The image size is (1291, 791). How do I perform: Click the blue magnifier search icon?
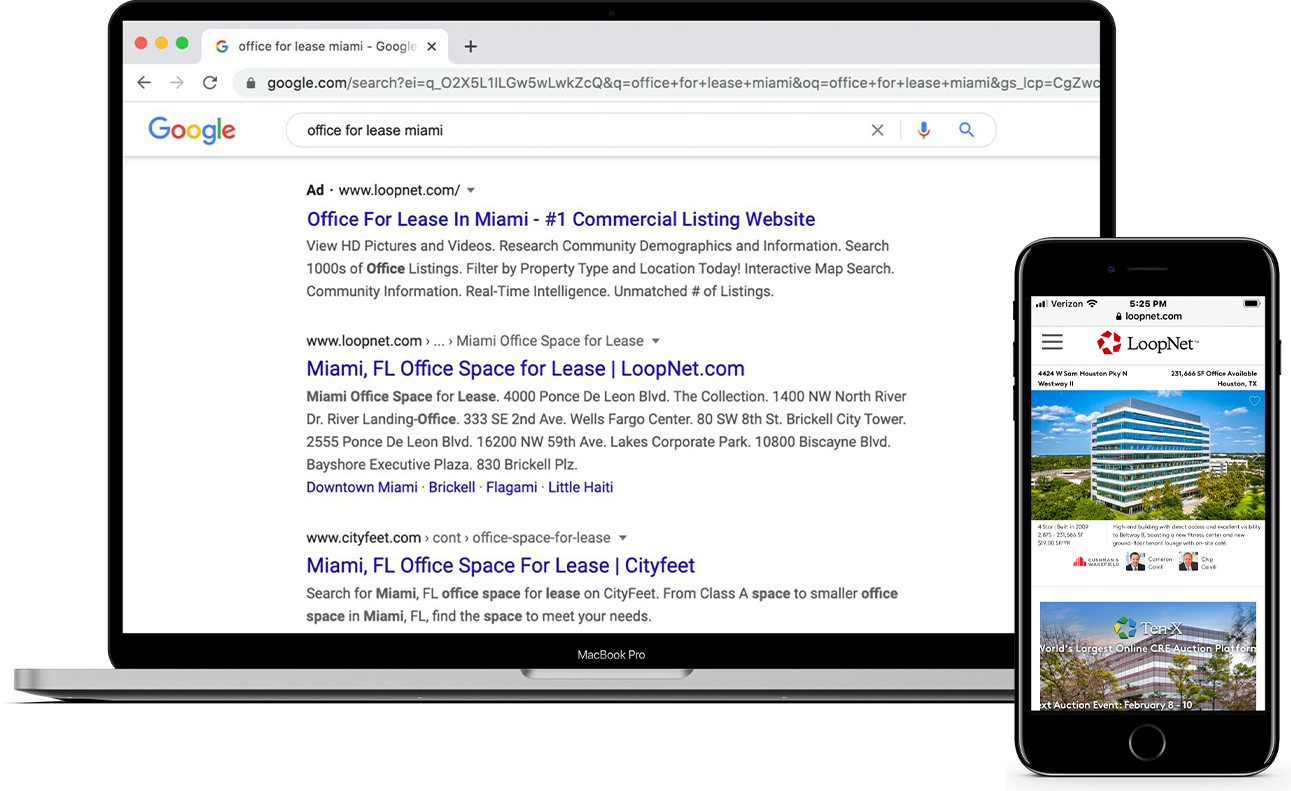[x=966, y=130]
